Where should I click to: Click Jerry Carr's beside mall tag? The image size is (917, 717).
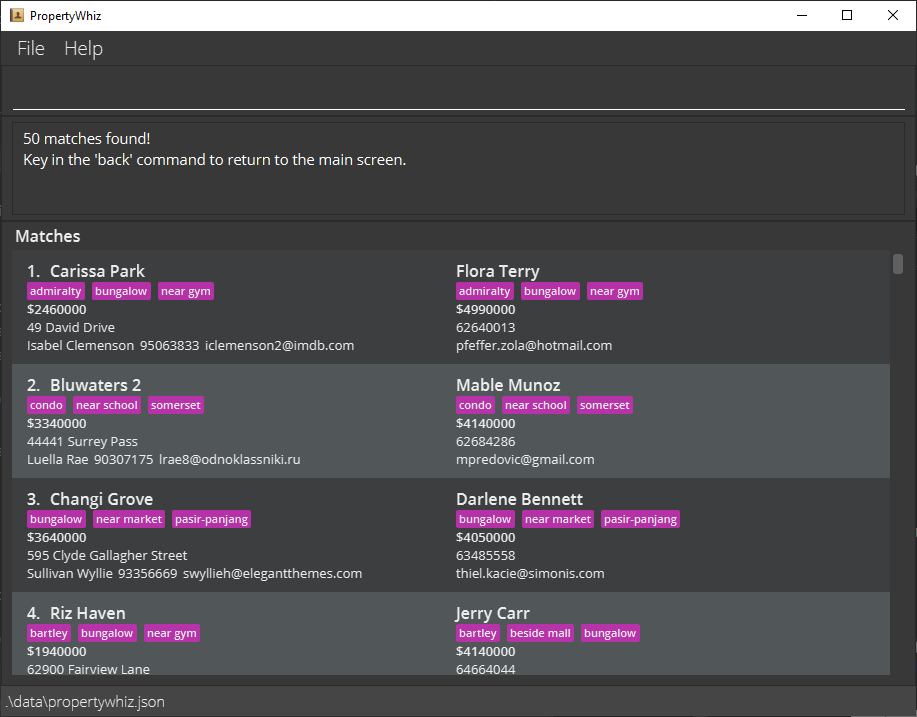point(540,633)
